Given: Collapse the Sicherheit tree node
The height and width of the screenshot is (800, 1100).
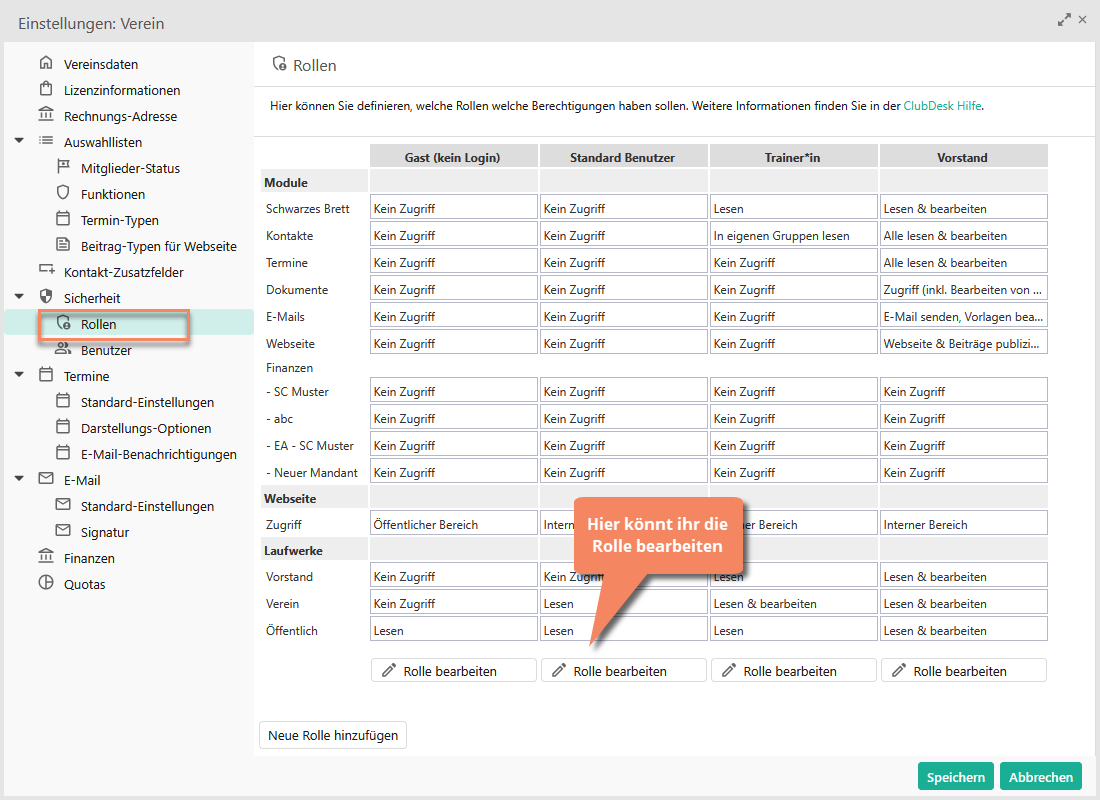Looking at the screenshot, I should coord(20,297).
